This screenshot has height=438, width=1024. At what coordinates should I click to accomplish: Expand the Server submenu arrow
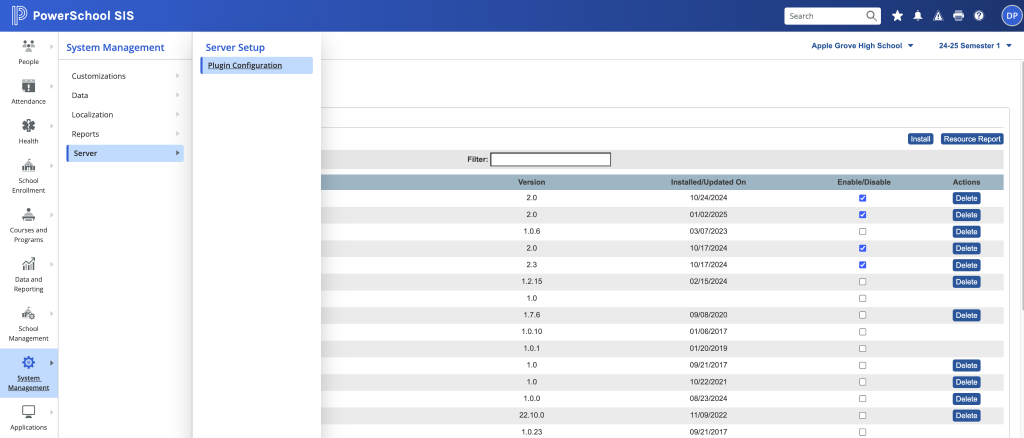coord(178,153)
